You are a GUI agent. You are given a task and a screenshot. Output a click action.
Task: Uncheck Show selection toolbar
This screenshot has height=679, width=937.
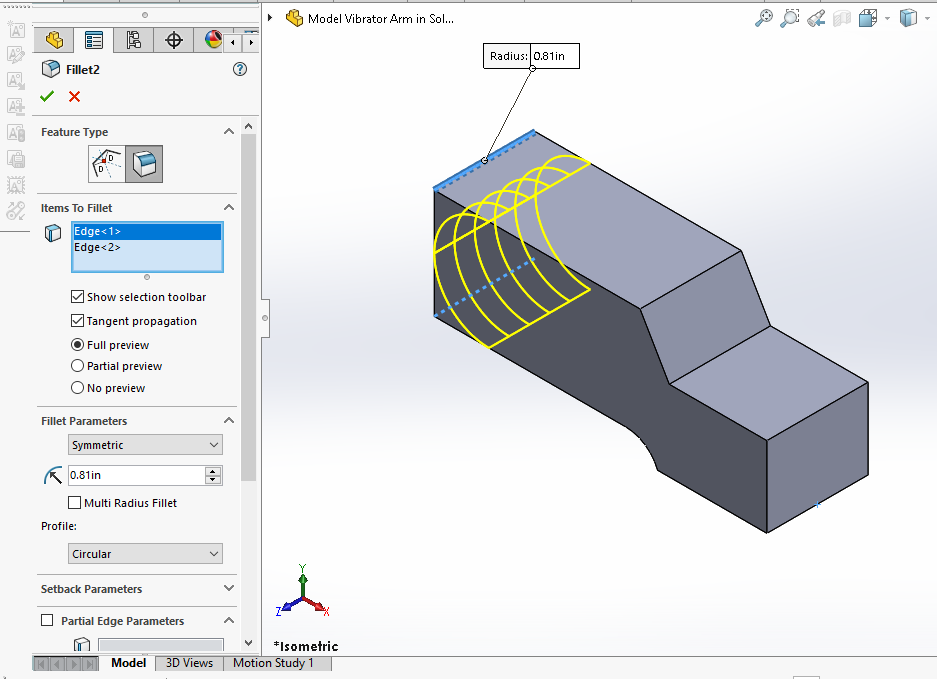click(77, 297)
